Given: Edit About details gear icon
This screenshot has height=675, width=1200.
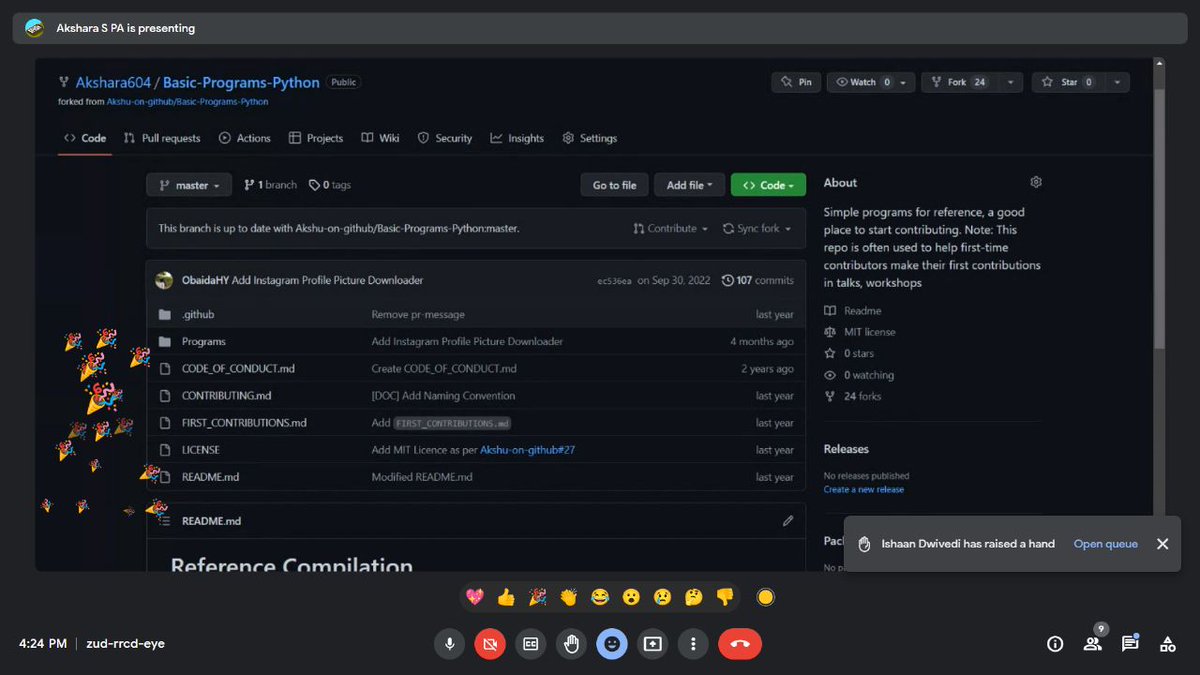Looking at the screenshot, I should (x=1036, y=182).
